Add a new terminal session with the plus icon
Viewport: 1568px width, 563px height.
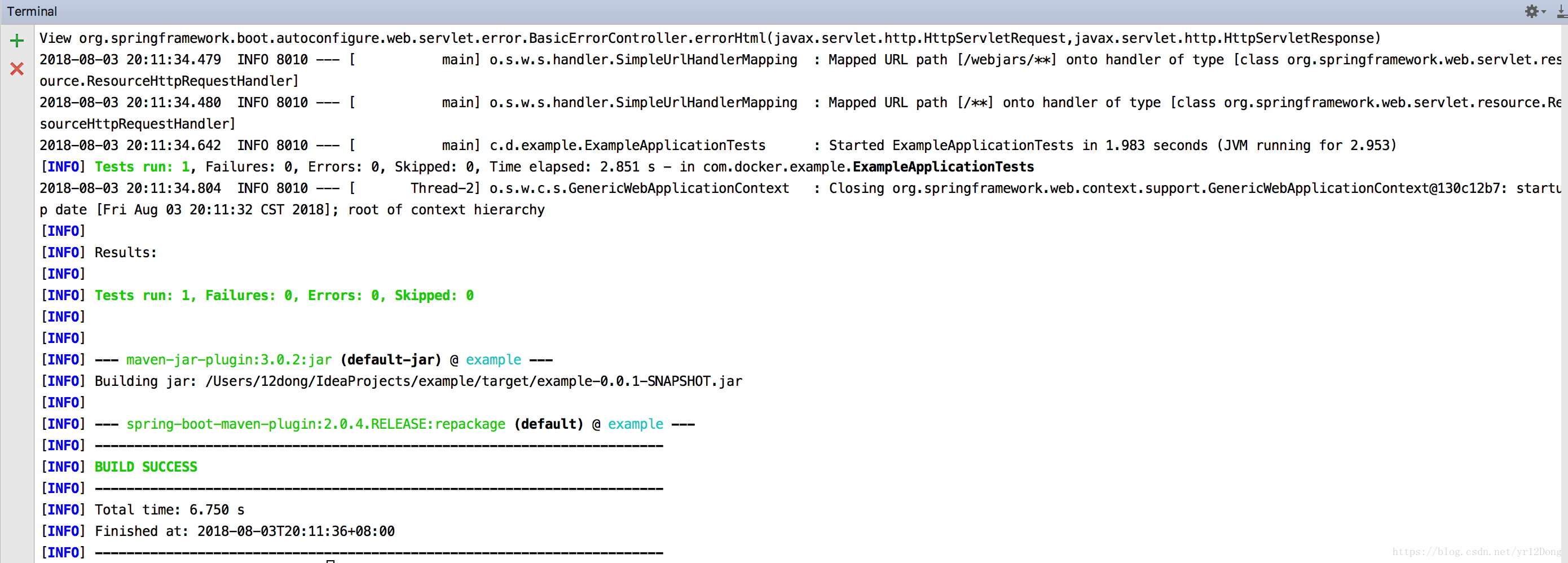[16, 41]
